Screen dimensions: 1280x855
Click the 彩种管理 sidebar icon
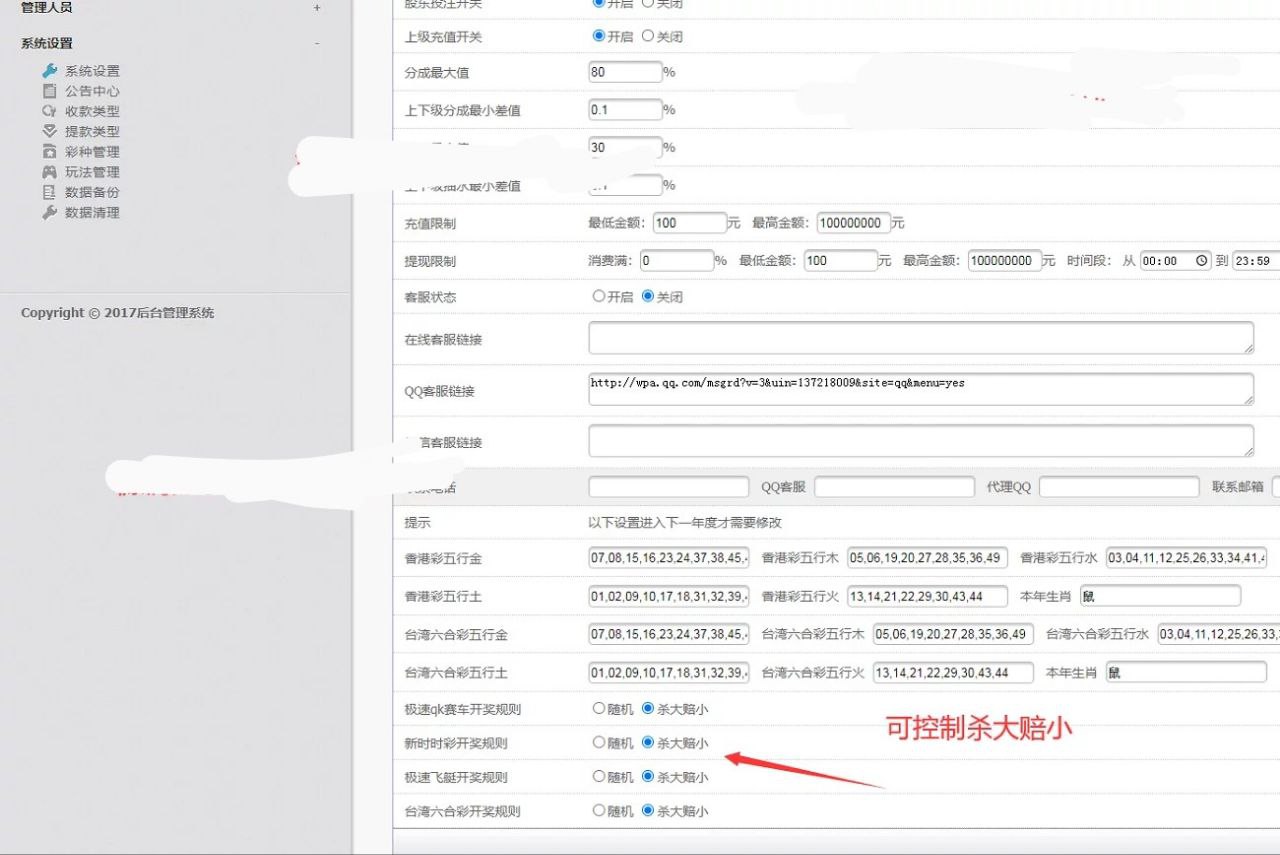click(x=49, y=152)
